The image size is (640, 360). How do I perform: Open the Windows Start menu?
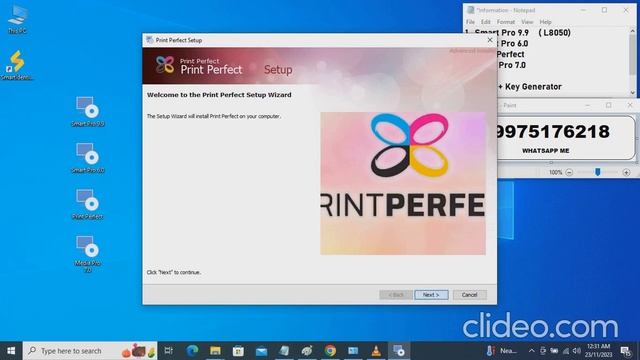coord(11,351)
